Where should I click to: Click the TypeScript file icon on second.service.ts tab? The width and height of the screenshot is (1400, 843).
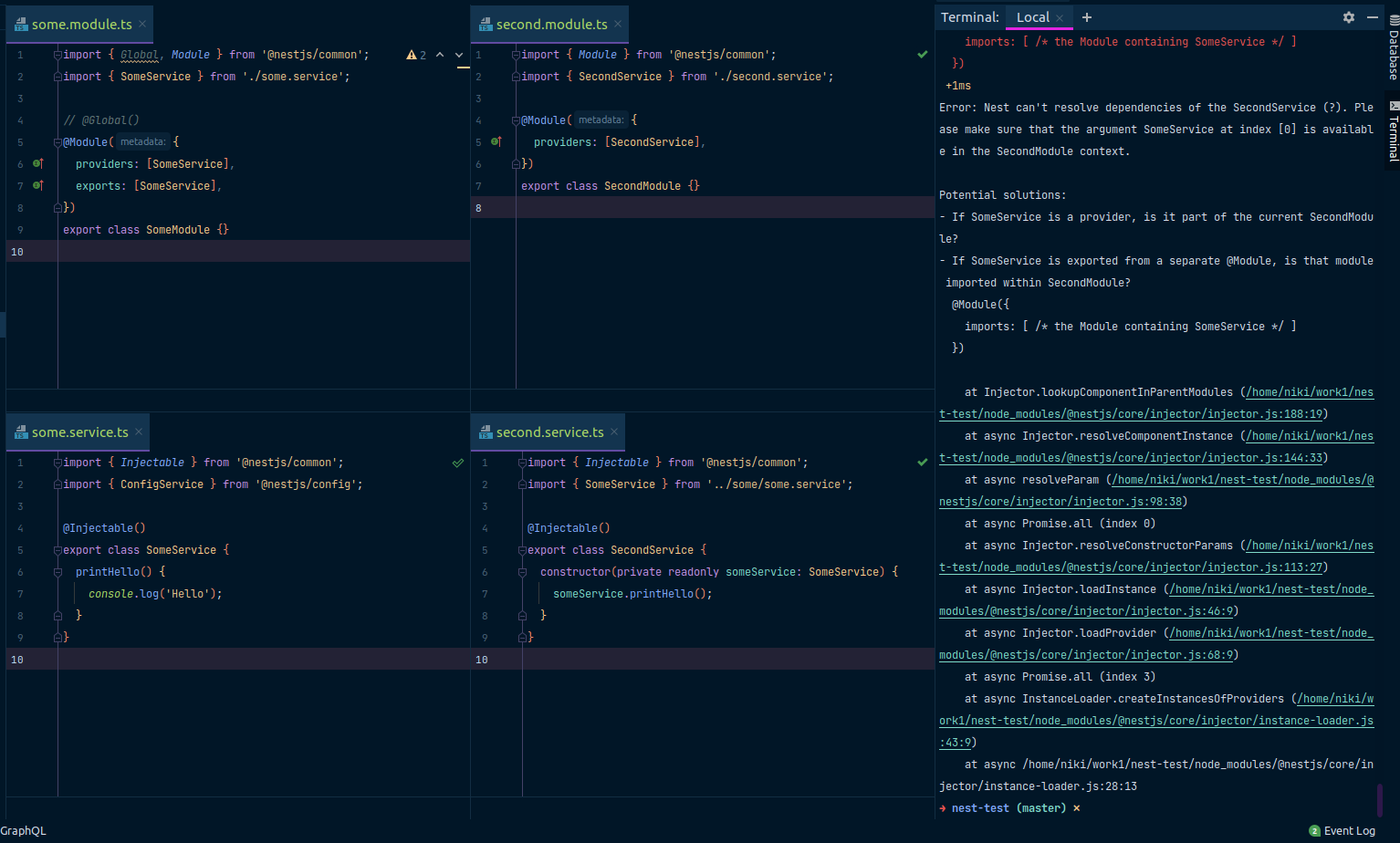point(486,432)
